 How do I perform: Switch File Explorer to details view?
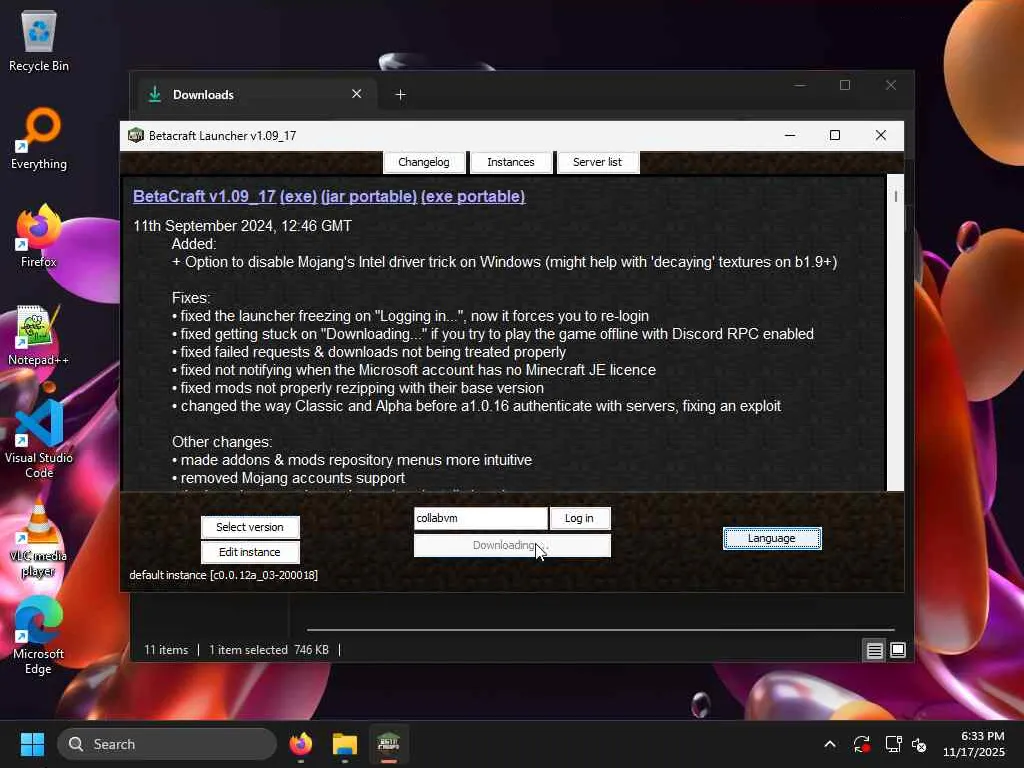tap(874, 650)
